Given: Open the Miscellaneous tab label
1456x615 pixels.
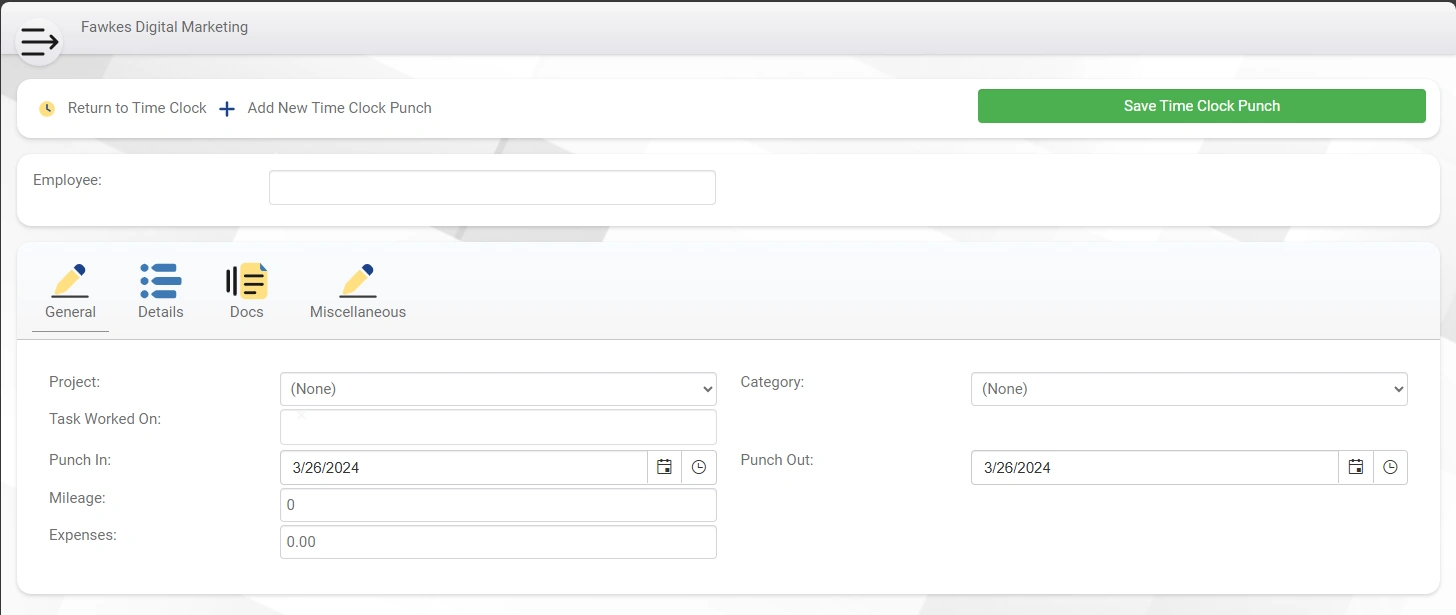Looking at the screenshot, I should 358,312.
